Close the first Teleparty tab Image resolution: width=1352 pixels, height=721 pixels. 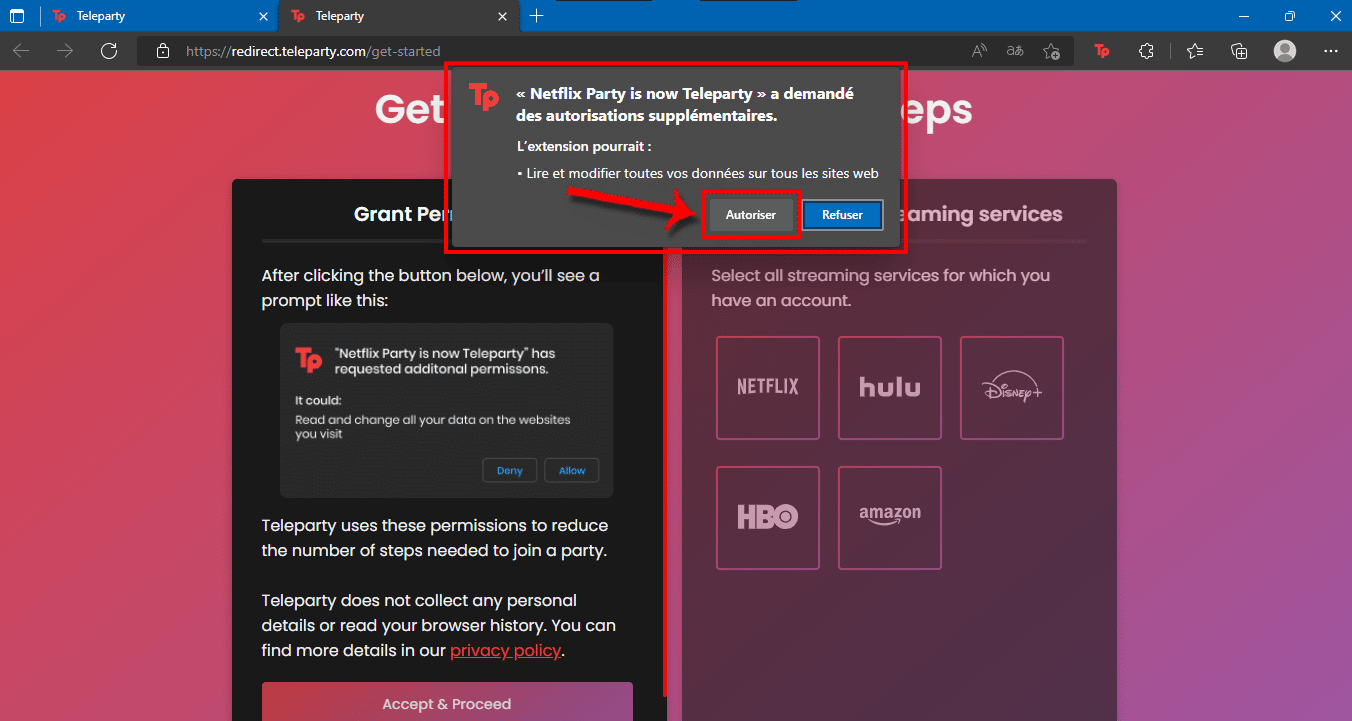pyautogui.click(x=264, y=16)
